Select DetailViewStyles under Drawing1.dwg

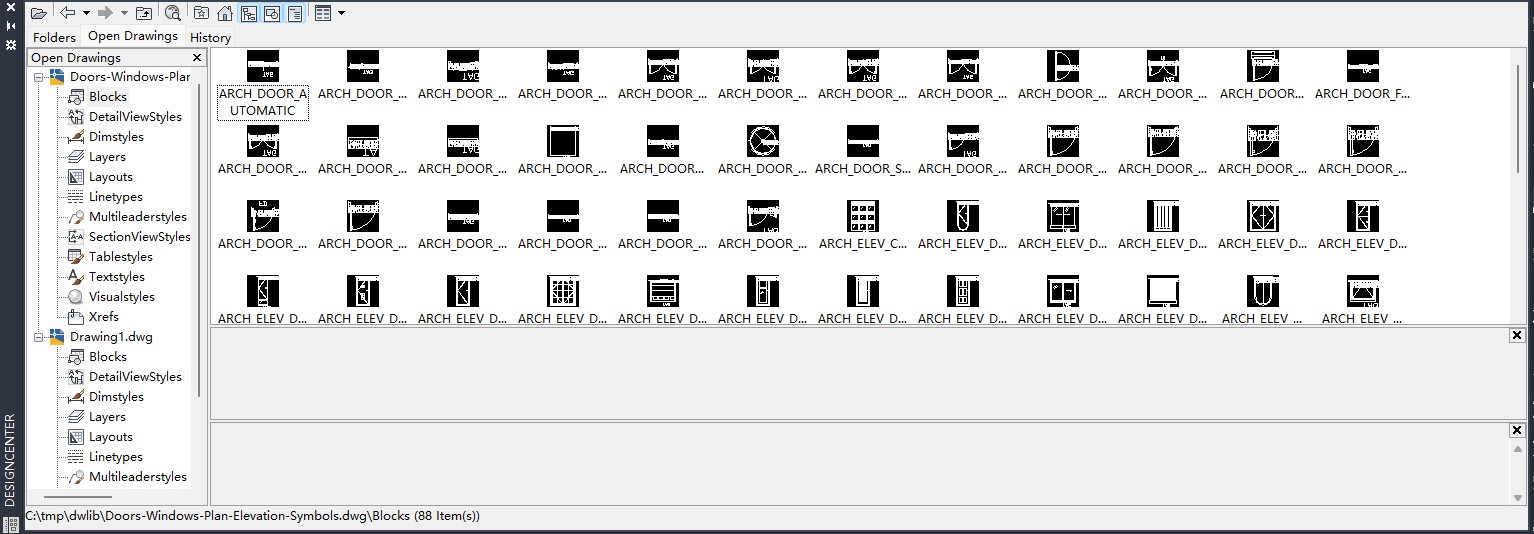[135, 377]
